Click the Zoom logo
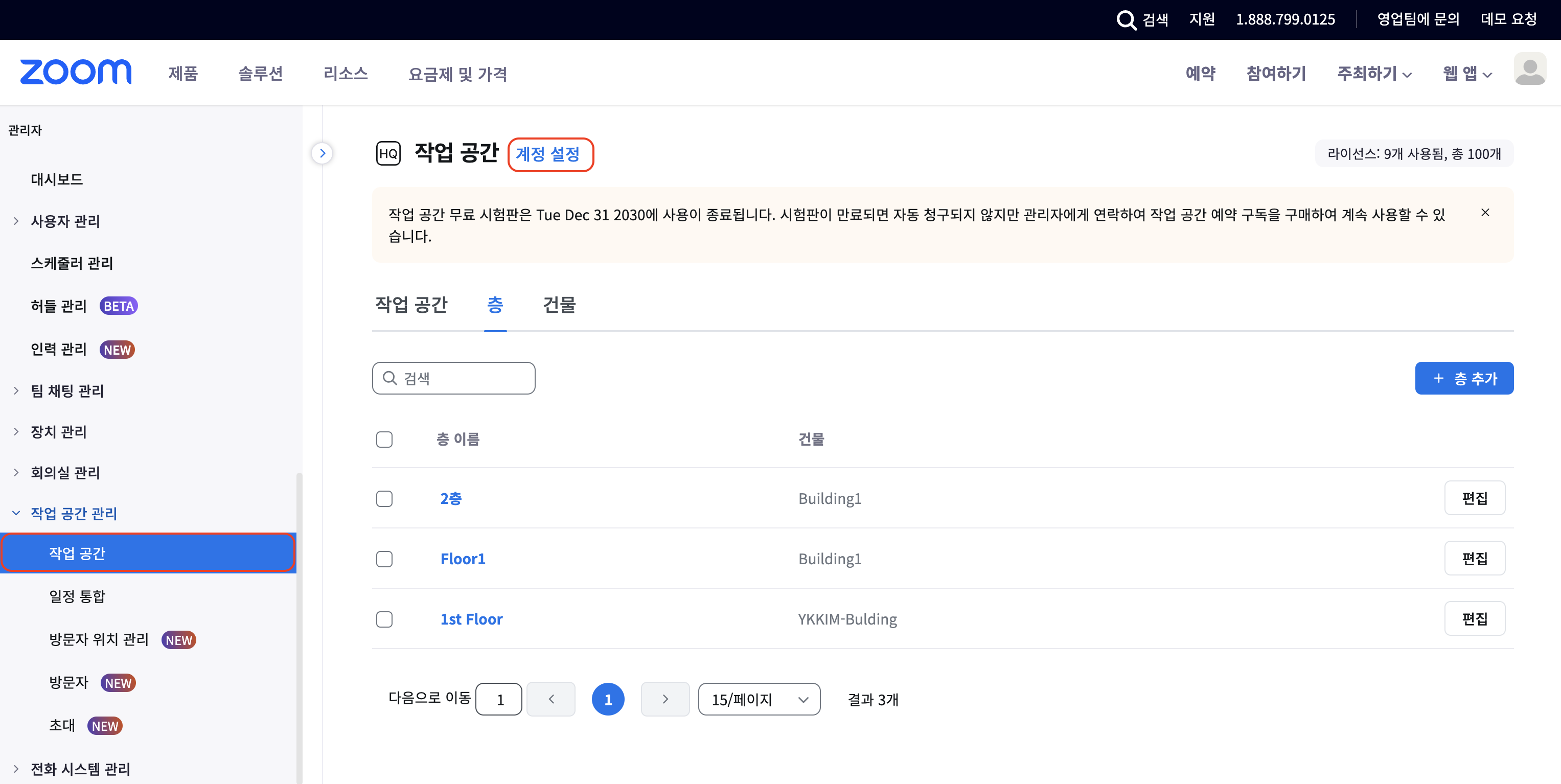Image resolution: width=1561 pixels, height=784 pixels. (x=76, y=72)
